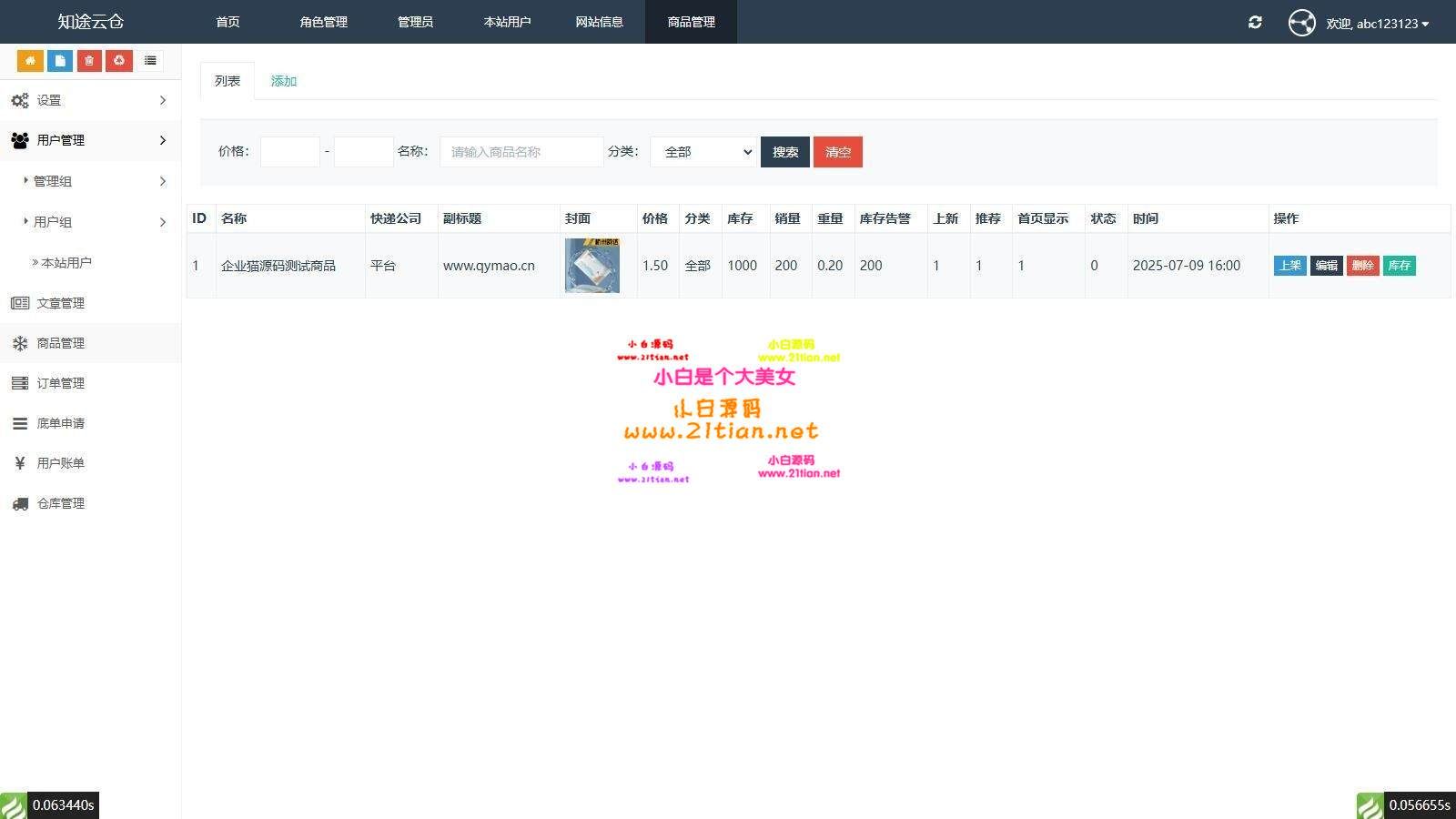Click the product cover thumbnail image
The width and height of the screenshot is (1456, 819).
pos(591,266)
